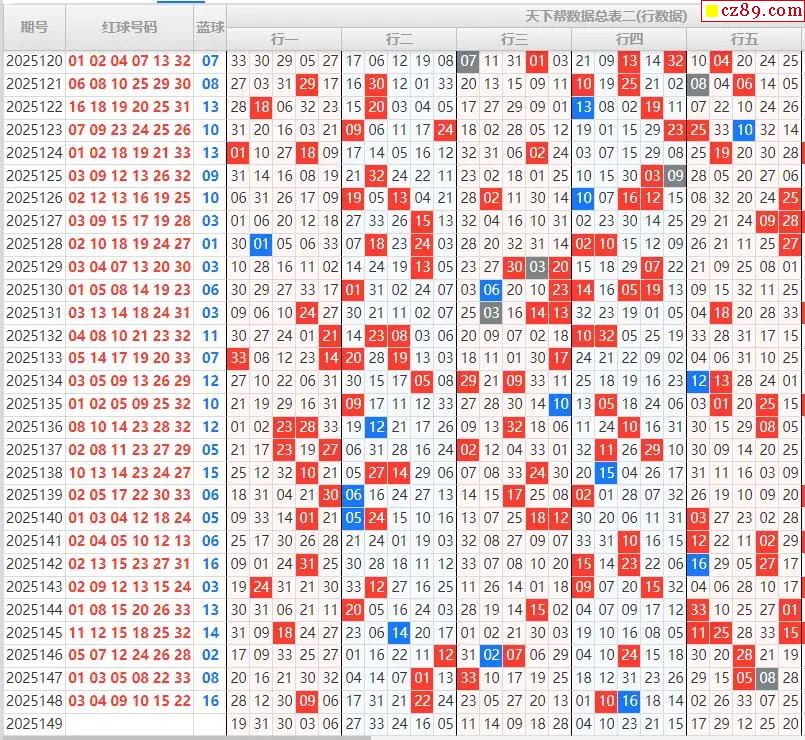Pick the 行五 column group header

click(x=744, y=39)
